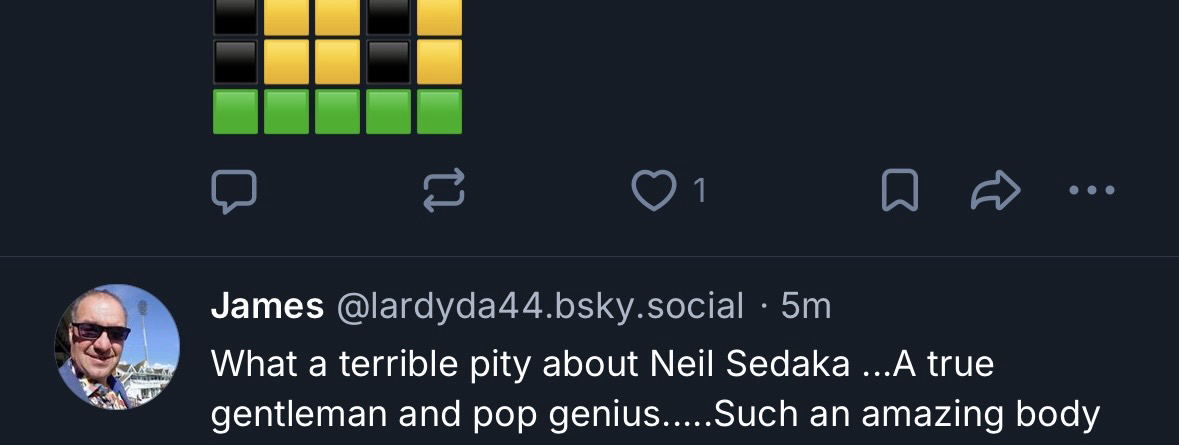Click the leftmost green Wordle square
1179x445 pixels.
[236, 112]
